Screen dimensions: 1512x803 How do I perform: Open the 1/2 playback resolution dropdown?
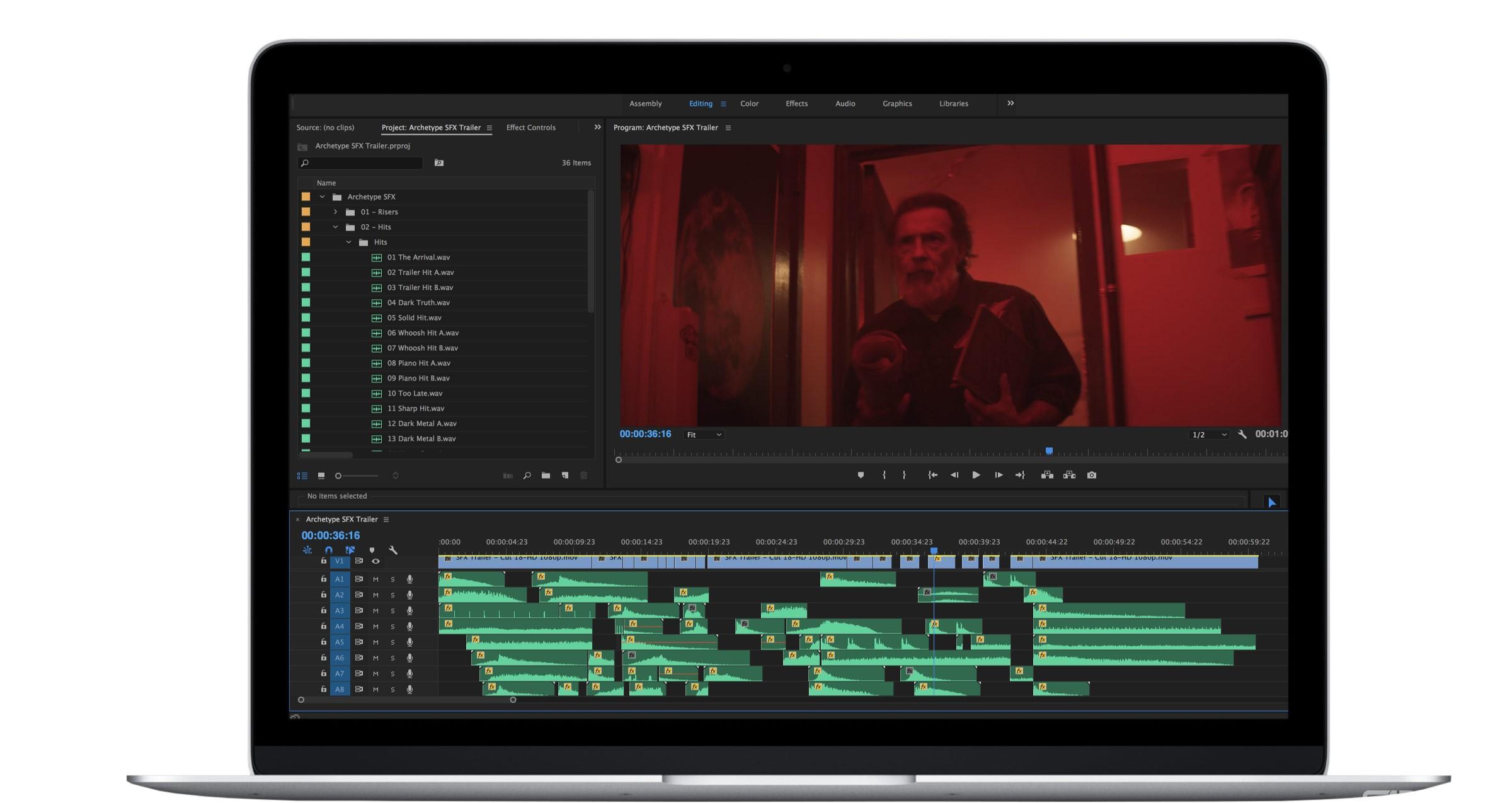tap(1209, 435)
